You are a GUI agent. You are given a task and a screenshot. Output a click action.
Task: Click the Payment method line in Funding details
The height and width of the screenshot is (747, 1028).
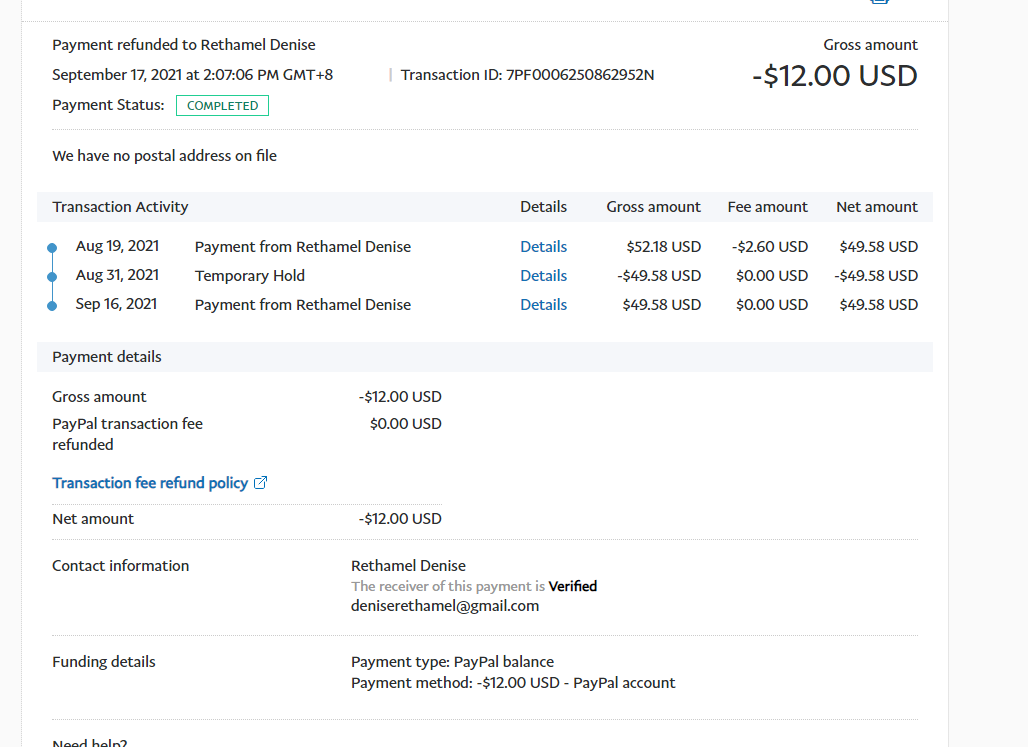513,683
